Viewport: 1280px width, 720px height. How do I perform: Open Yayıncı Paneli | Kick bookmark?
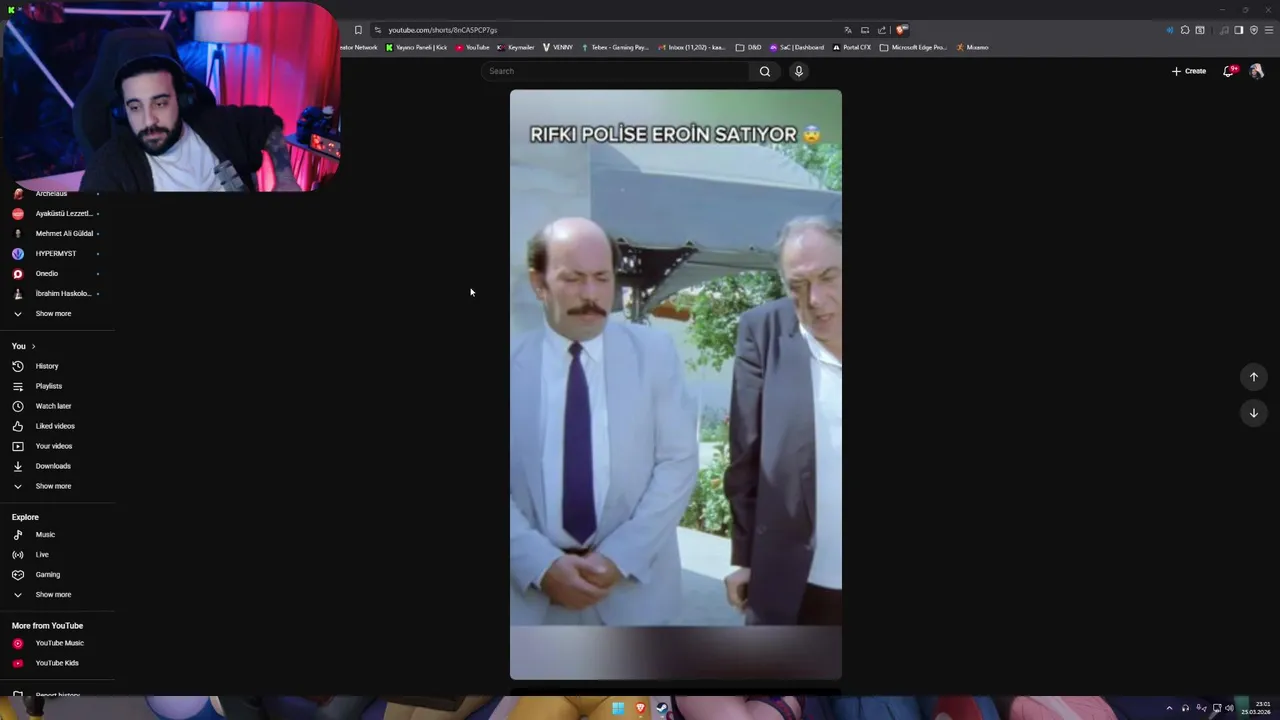416,47
